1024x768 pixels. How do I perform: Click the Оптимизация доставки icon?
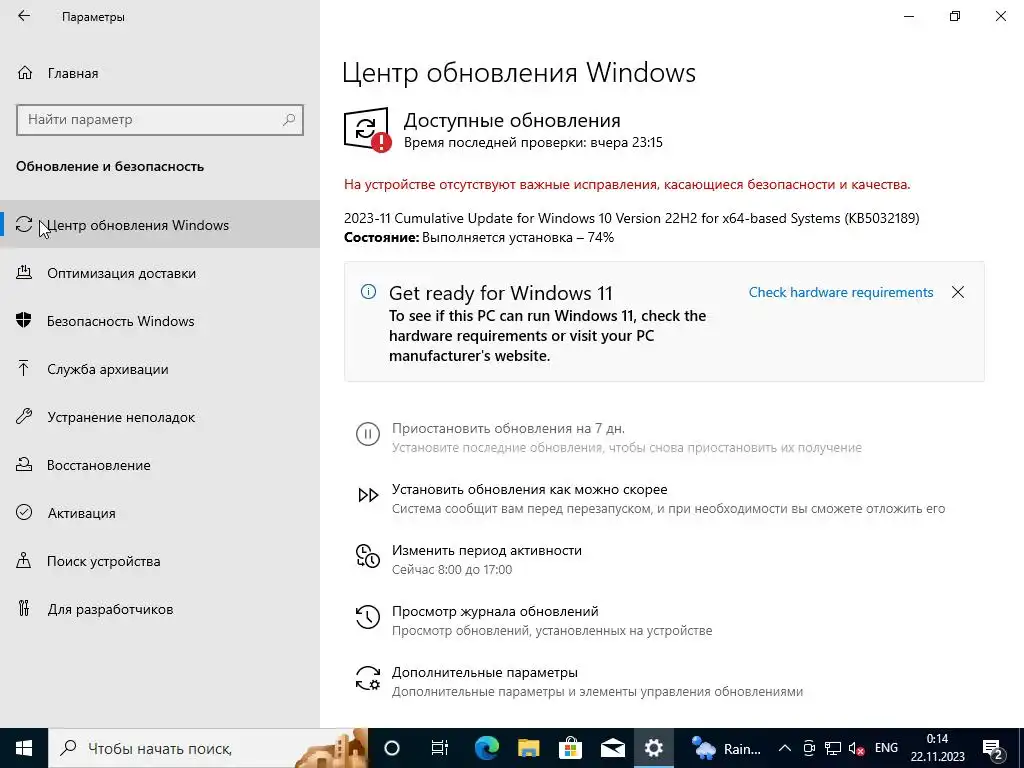click(24, 272)
